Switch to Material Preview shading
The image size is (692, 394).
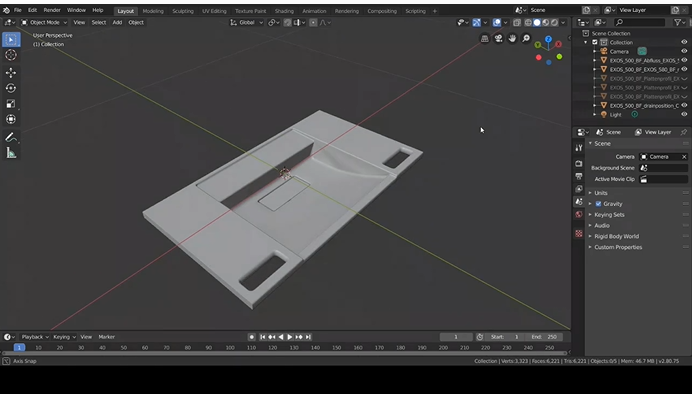click(x=545, y=23)
